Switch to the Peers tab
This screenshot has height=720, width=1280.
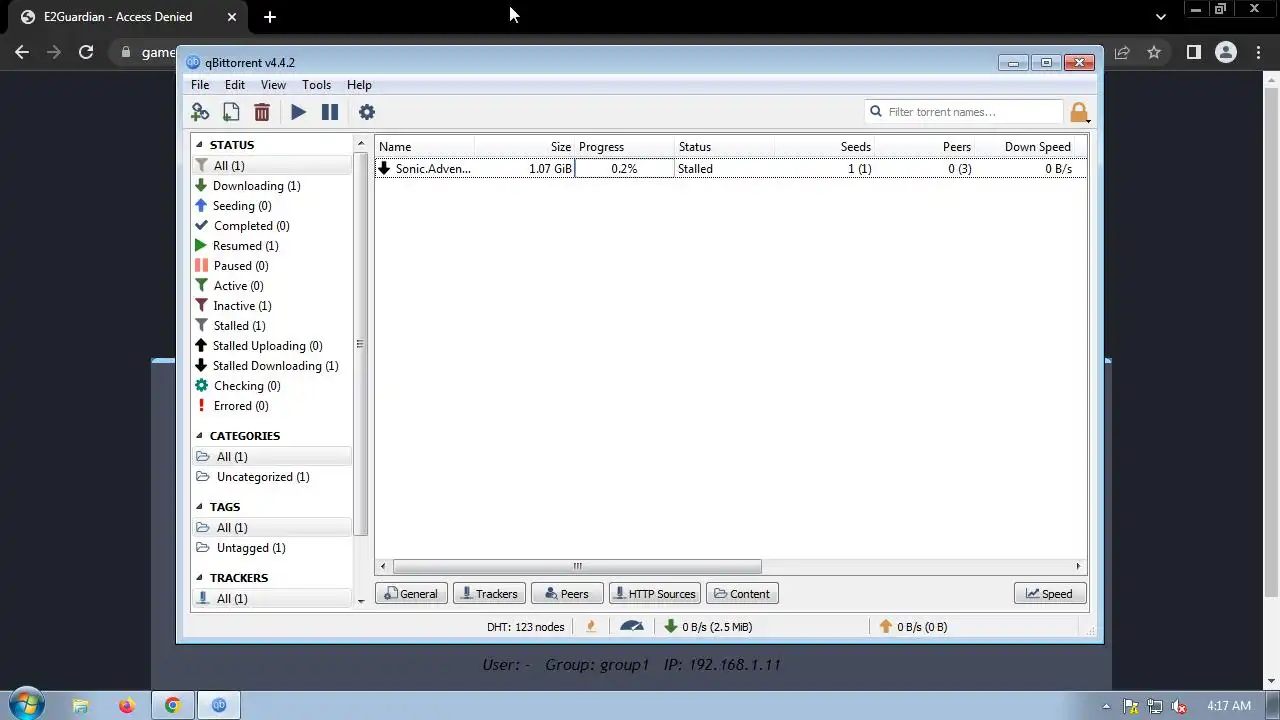tap(567, 594)
